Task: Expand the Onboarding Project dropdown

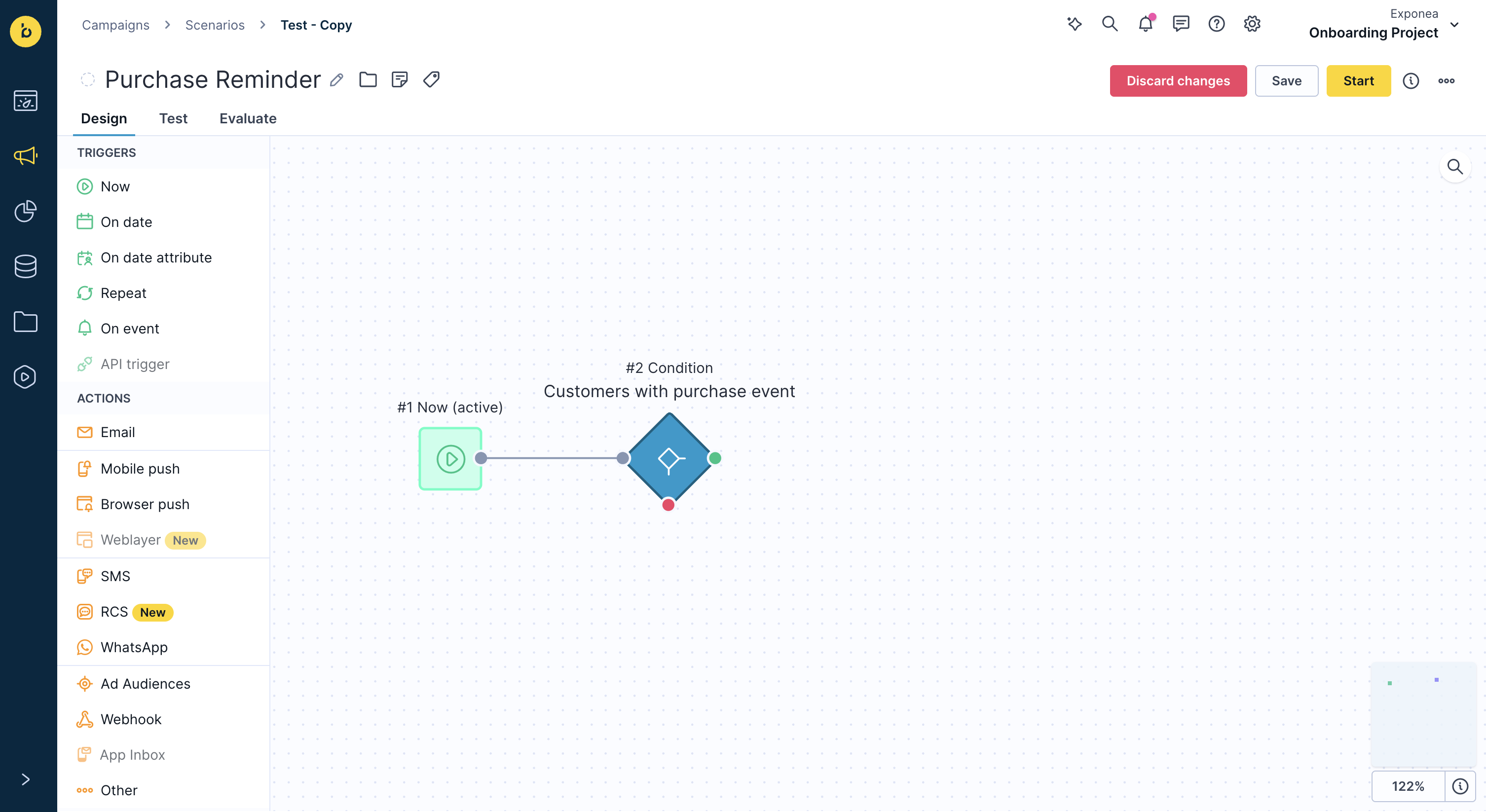Action: 1454,24
